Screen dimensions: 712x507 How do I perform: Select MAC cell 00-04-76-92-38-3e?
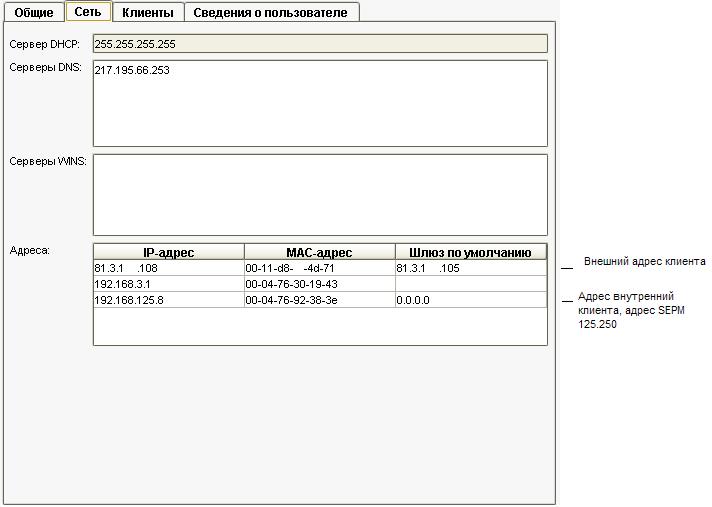point(319,300)
